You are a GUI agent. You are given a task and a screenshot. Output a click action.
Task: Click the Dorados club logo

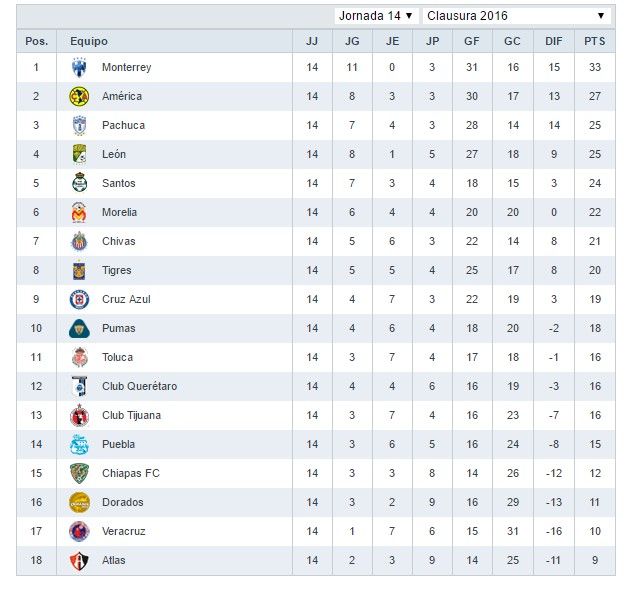79,503
